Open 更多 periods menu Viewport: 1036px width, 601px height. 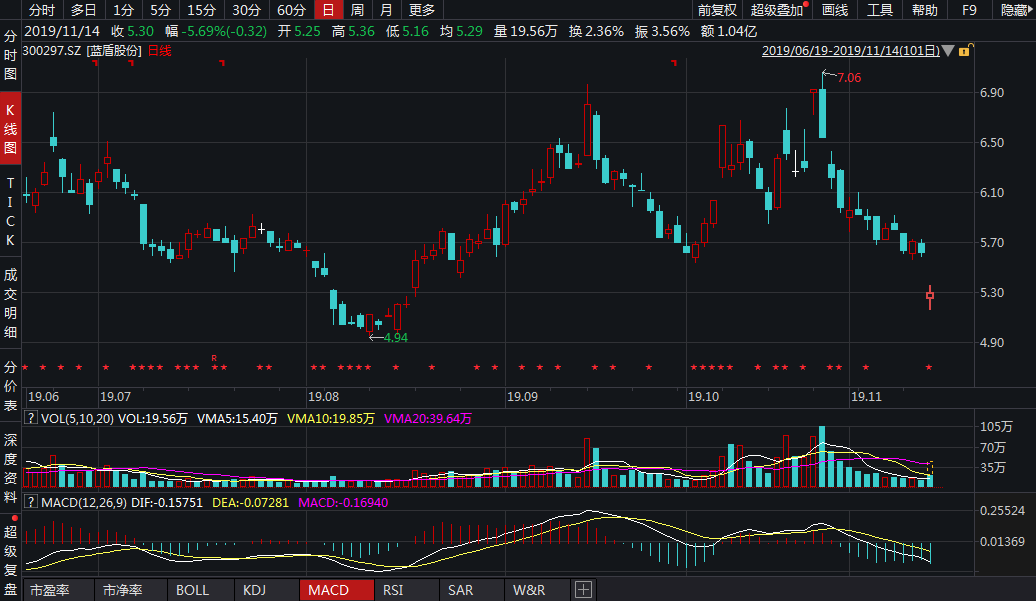[422, 10]
